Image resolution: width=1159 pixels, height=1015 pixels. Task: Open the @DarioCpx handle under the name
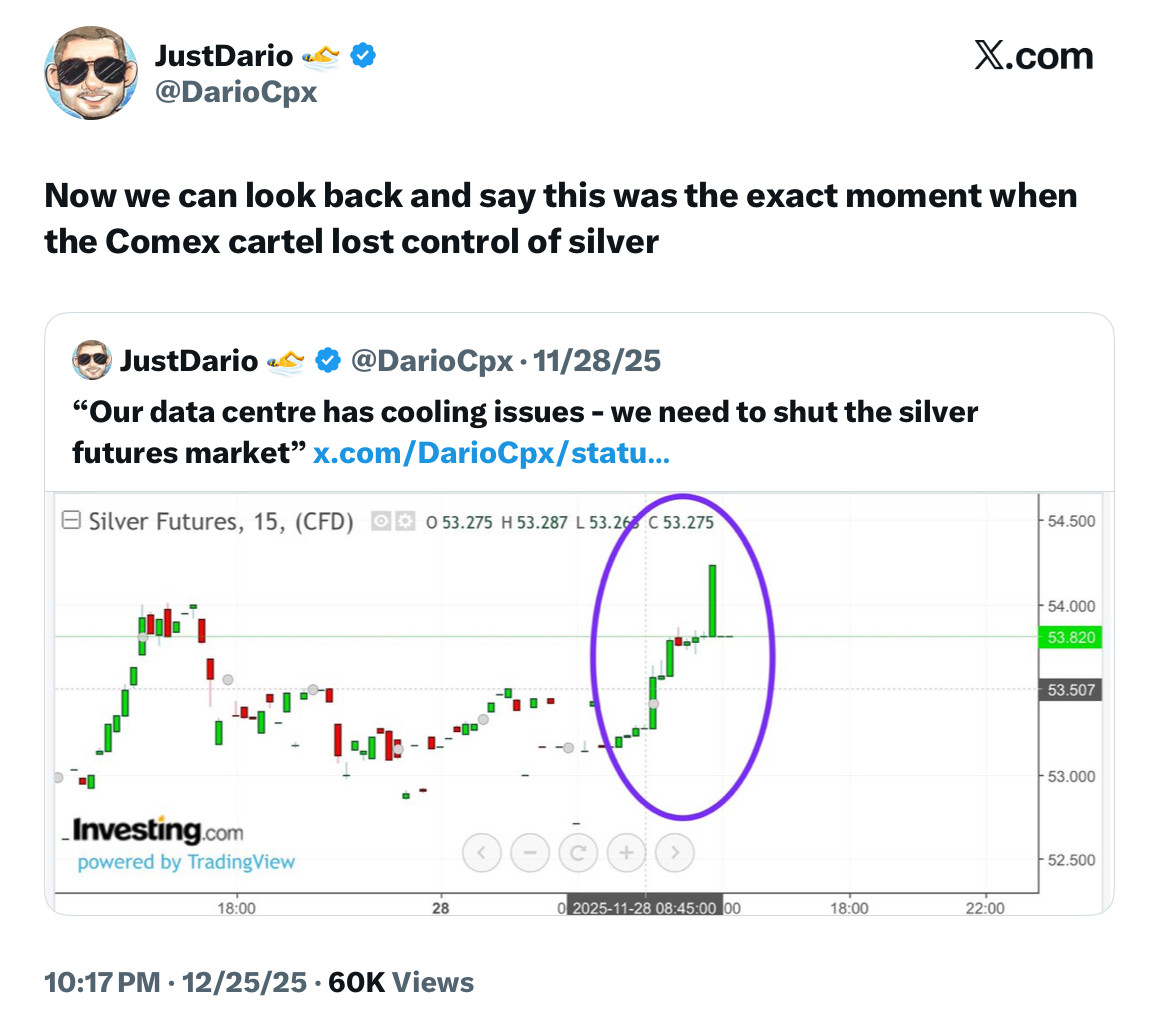click(235, 92)
